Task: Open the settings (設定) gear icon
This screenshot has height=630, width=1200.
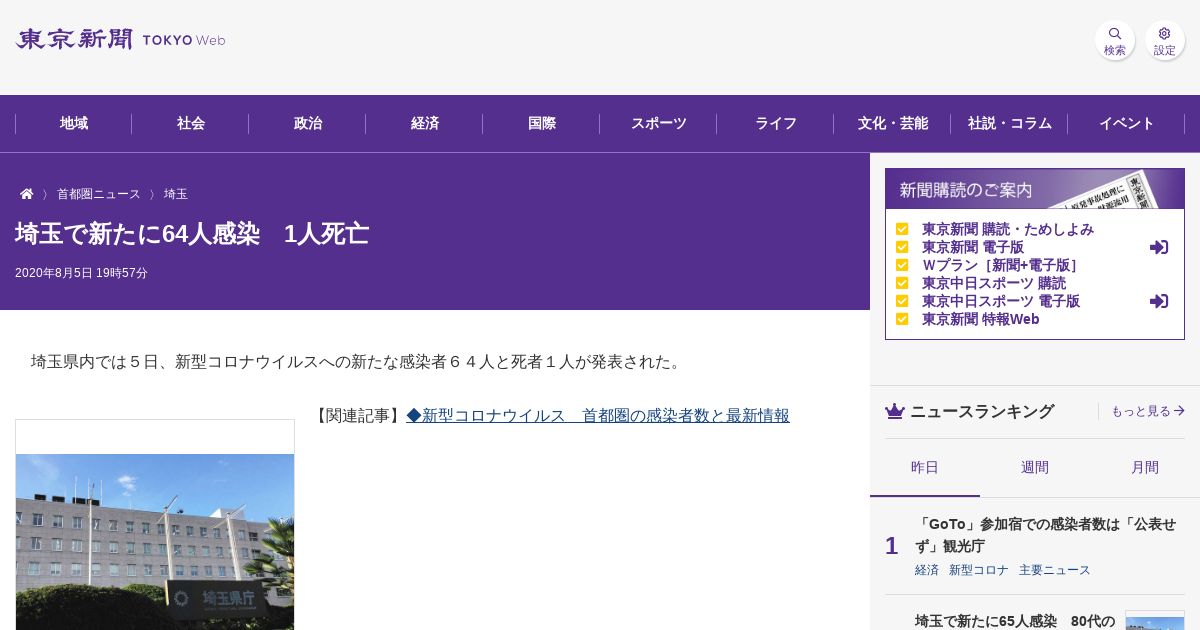Action: click(x=1164, y=40)
